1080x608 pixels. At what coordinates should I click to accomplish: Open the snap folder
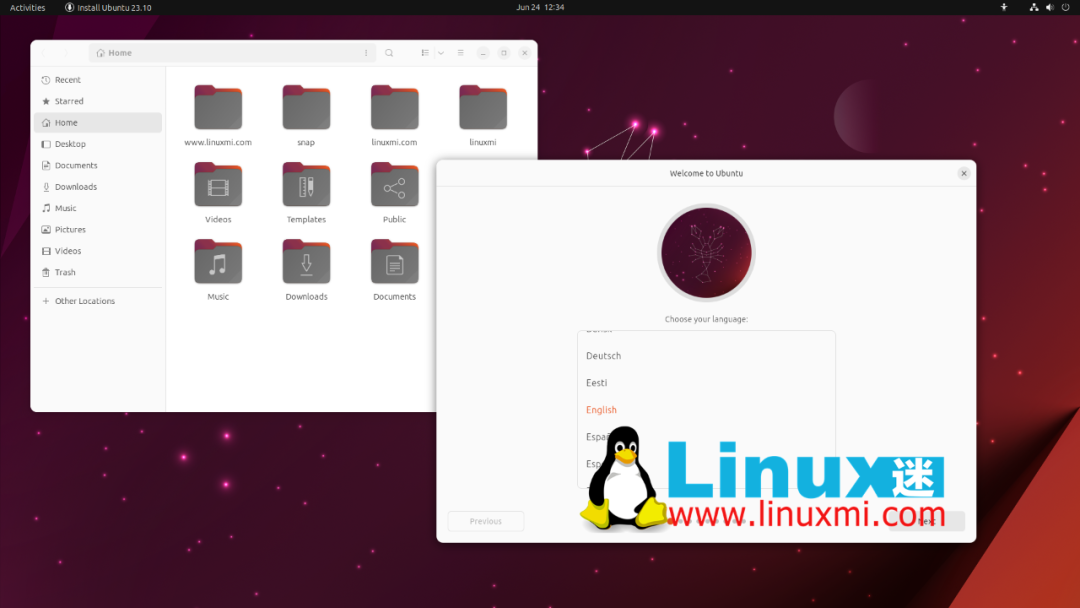(306, 108)
